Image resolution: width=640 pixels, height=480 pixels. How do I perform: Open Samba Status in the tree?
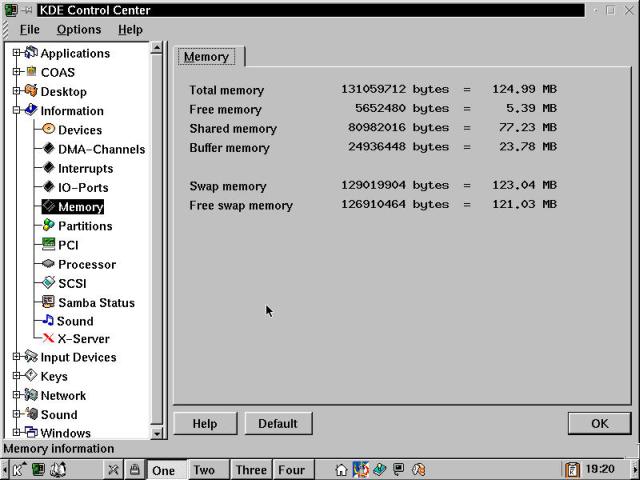95,302
